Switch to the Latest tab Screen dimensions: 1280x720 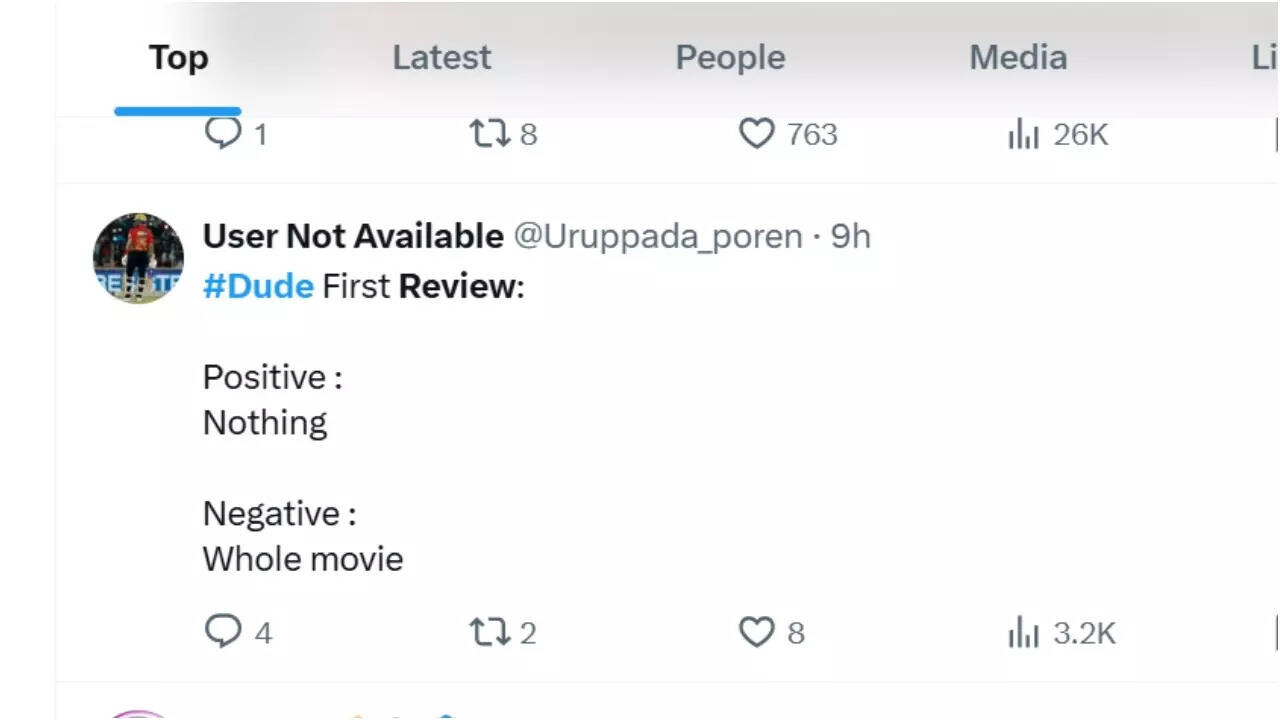click(x=441, y=58)
